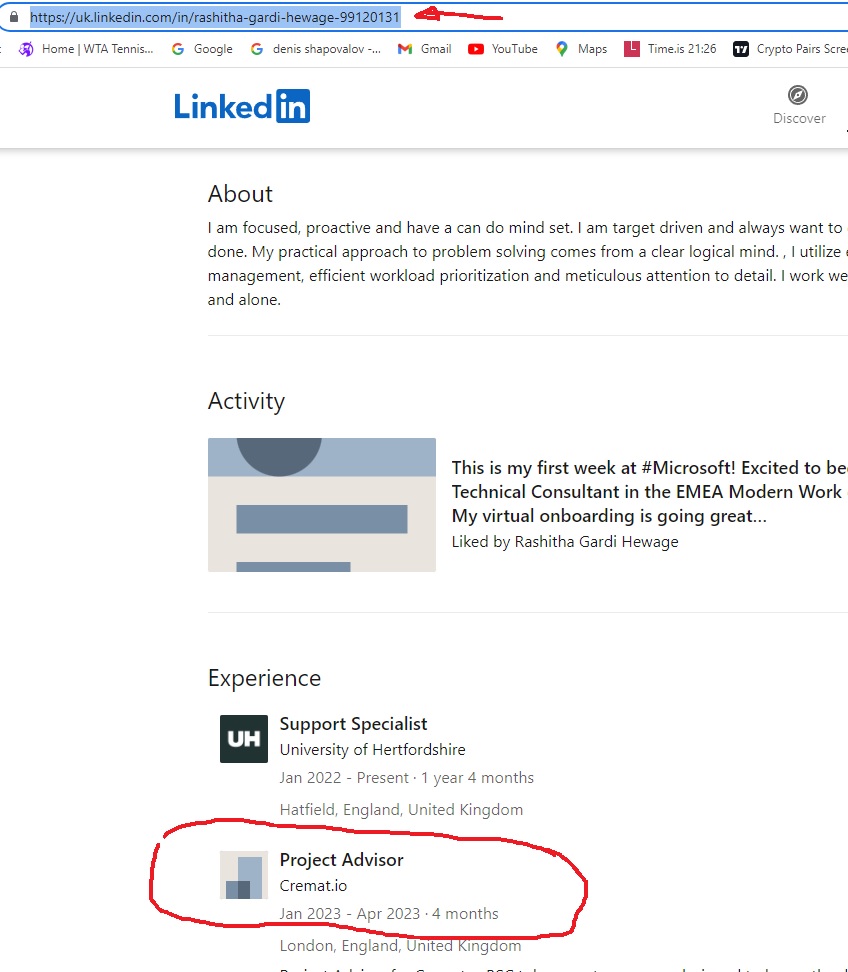Open the Cremat.io company logo placeholder
This screenshot has width=848, height=972.
tap(244, 875)
